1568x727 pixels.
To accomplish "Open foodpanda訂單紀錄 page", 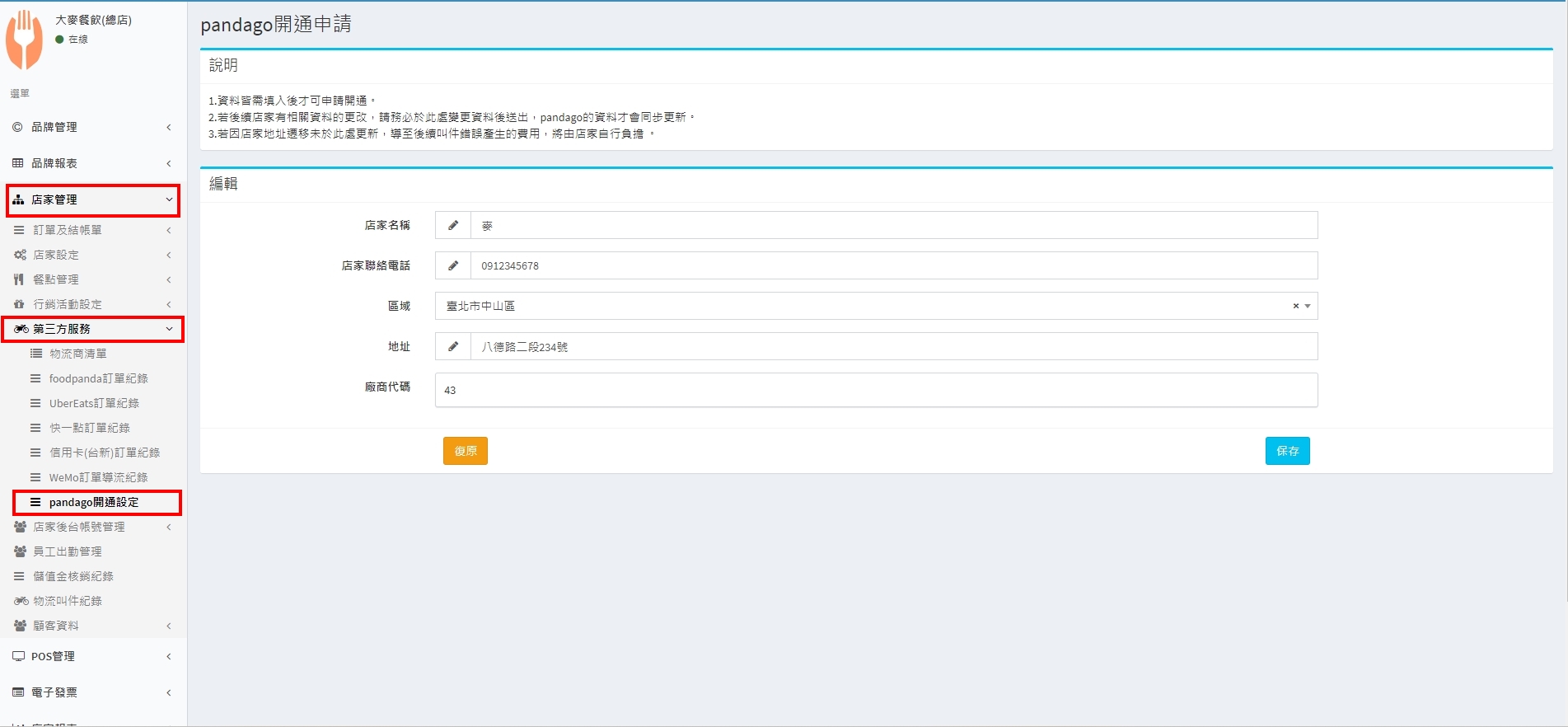I will [x=98, y=378].
